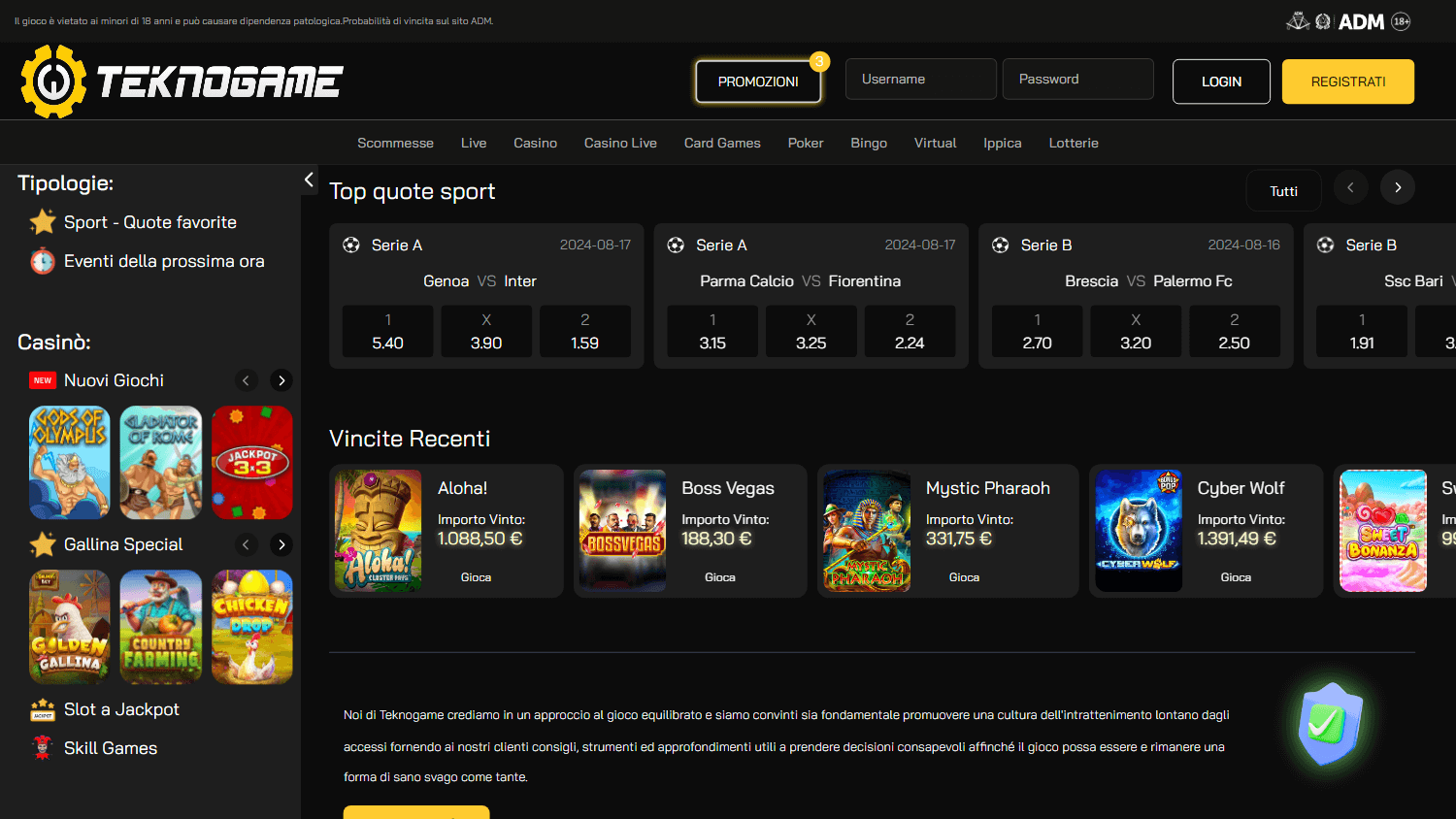Click the star icon beside Sport - Quote favorite

pos(43,222)
